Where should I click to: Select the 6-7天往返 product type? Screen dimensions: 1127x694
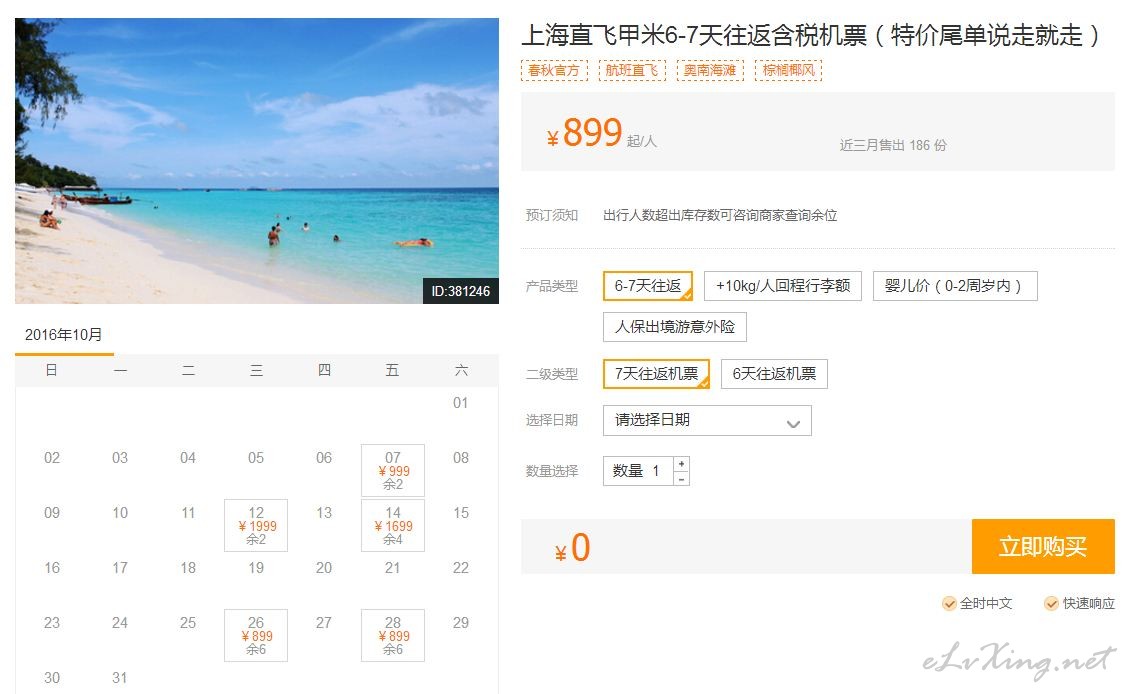click(x=648, y=286)
